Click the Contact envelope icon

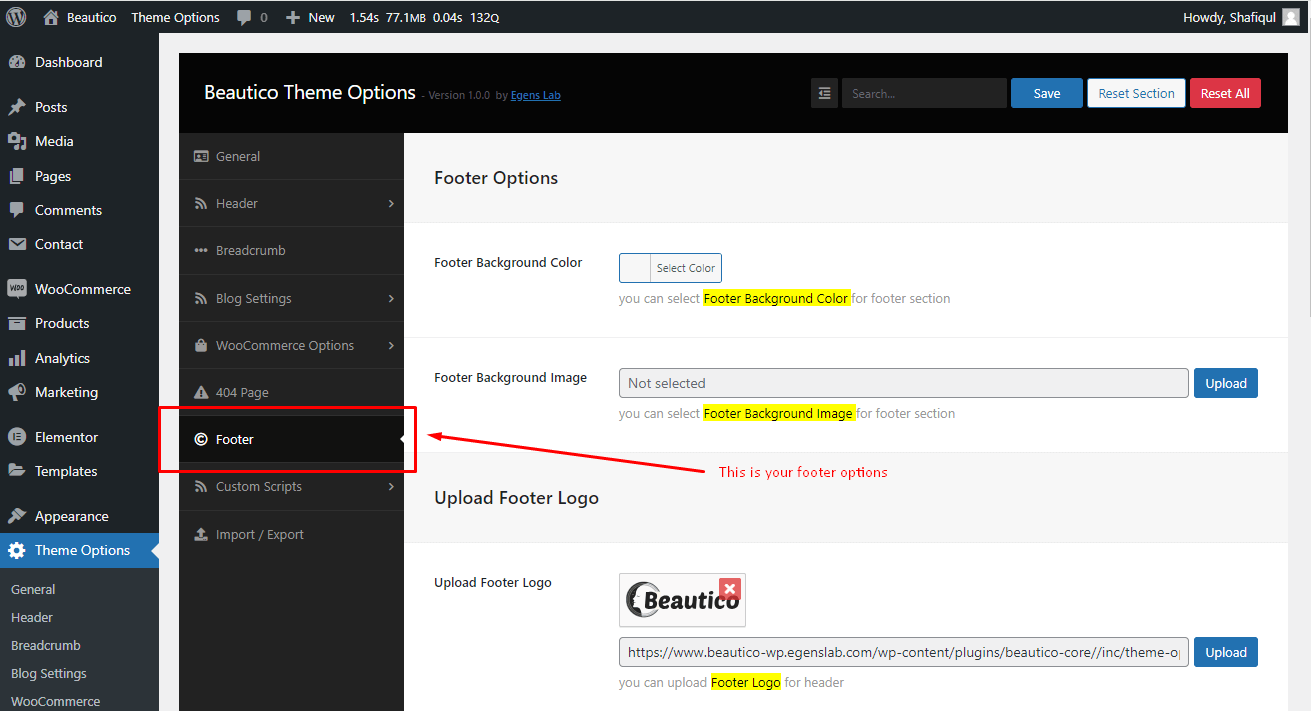click(x=17, y=244)
